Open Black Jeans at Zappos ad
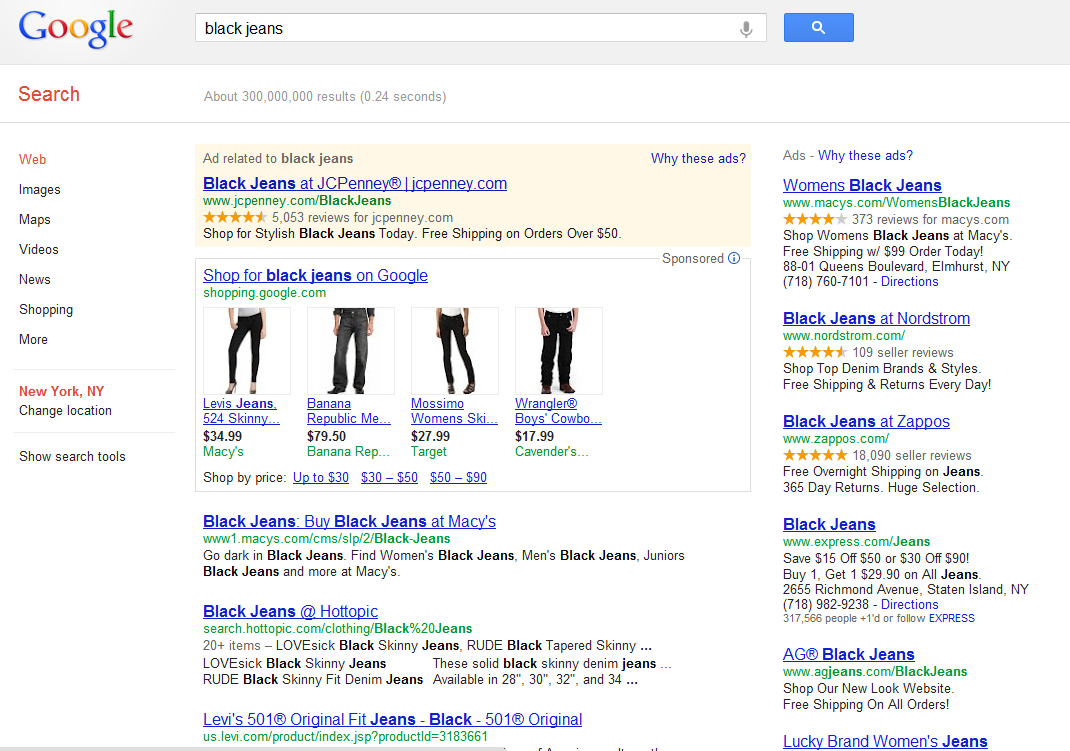 [867, 422]
